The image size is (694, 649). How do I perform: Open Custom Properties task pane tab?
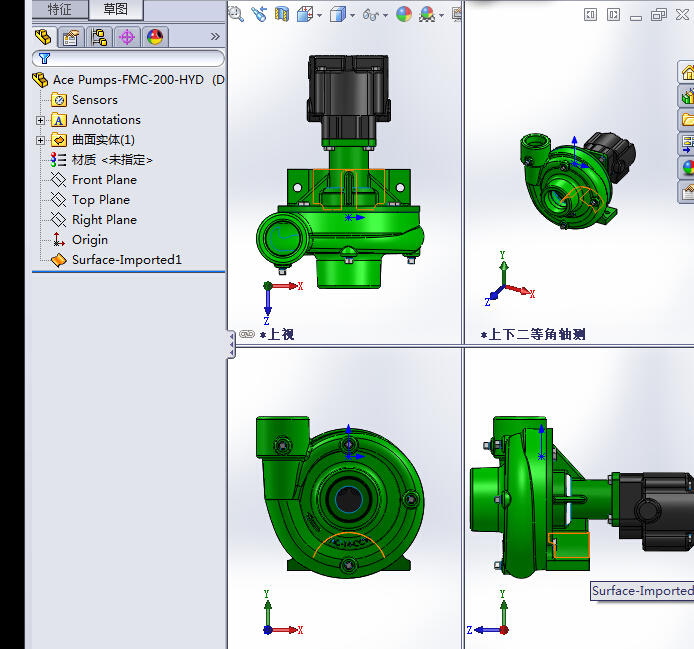click(x=686, y=192)
